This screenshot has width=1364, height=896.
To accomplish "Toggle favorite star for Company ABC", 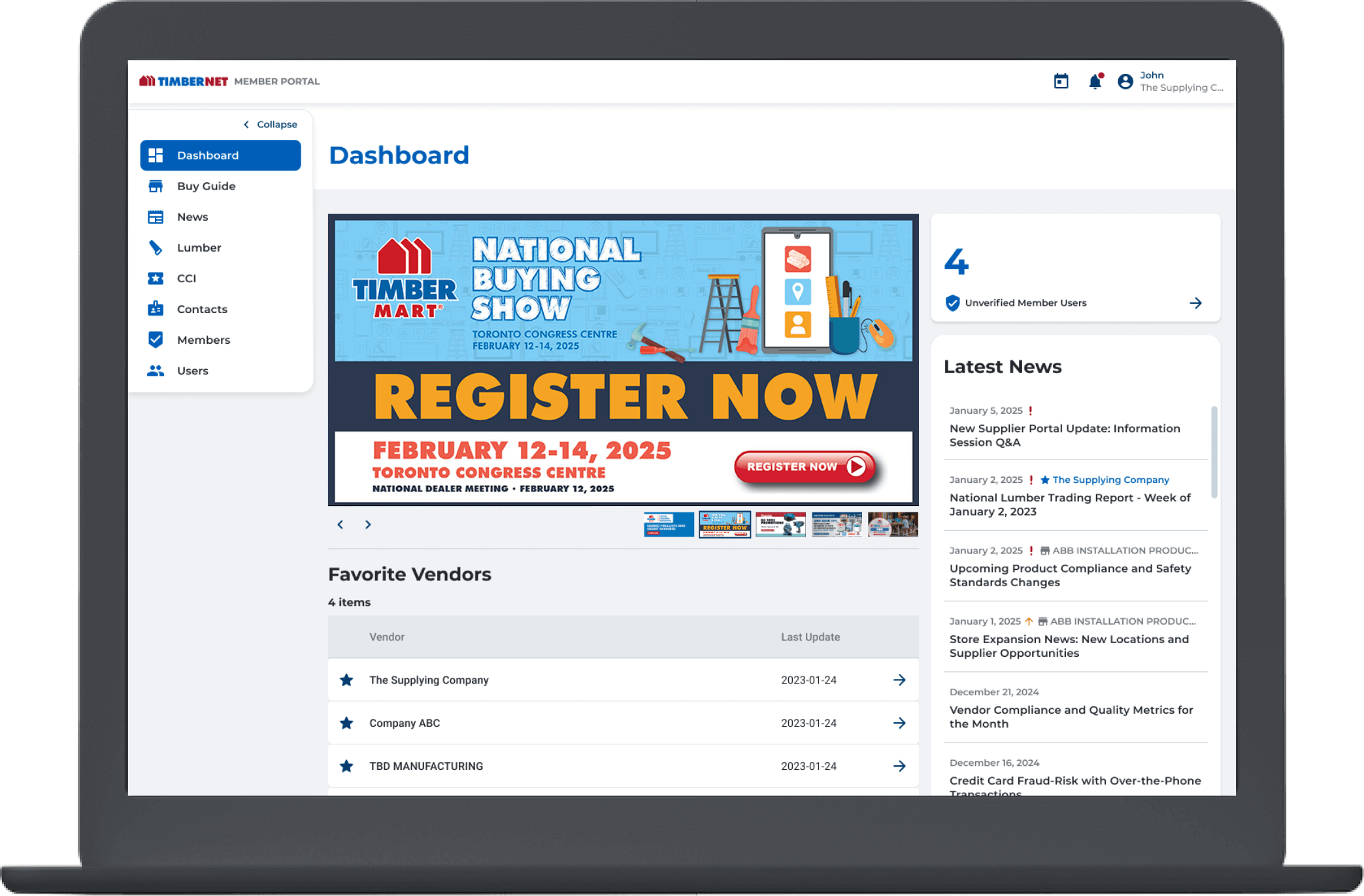I will (x=346, y=723).
